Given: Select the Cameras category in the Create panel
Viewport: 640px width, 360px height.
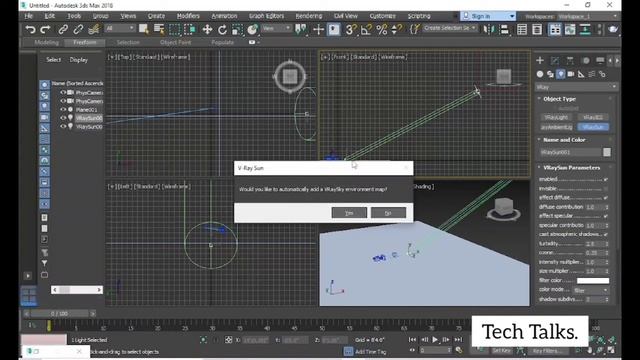Looking at the screenshot, I should 571,74.
